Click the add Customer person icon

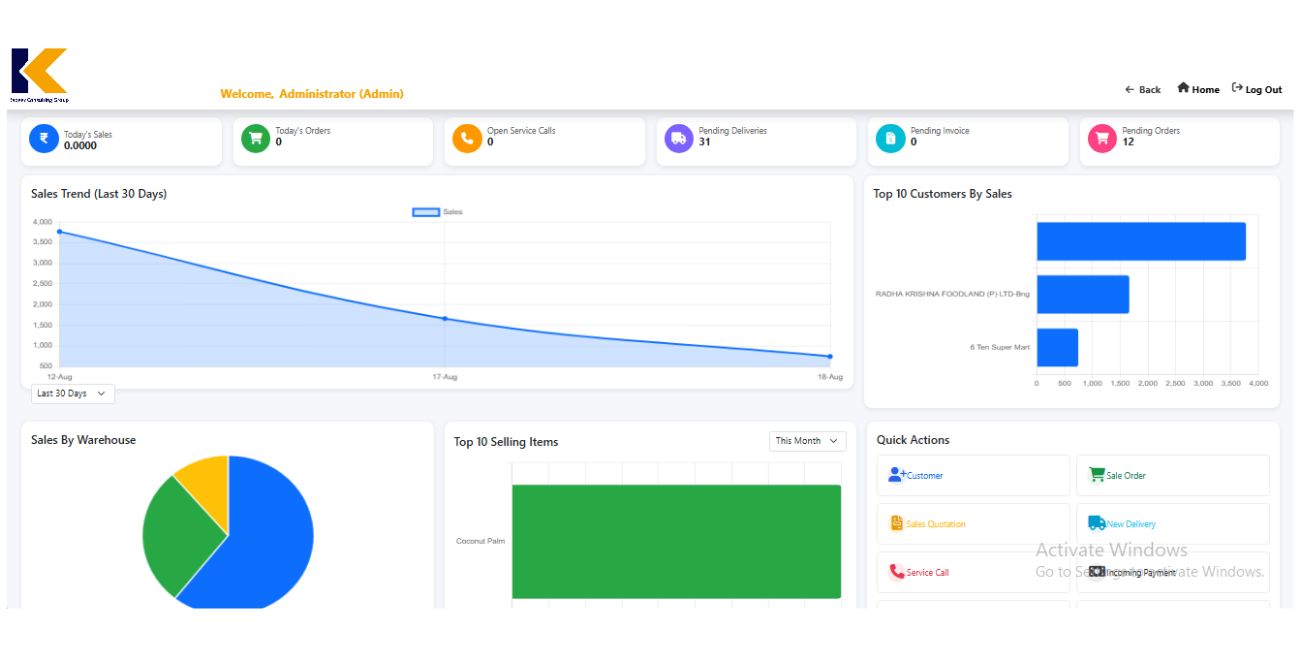point(896,475)
